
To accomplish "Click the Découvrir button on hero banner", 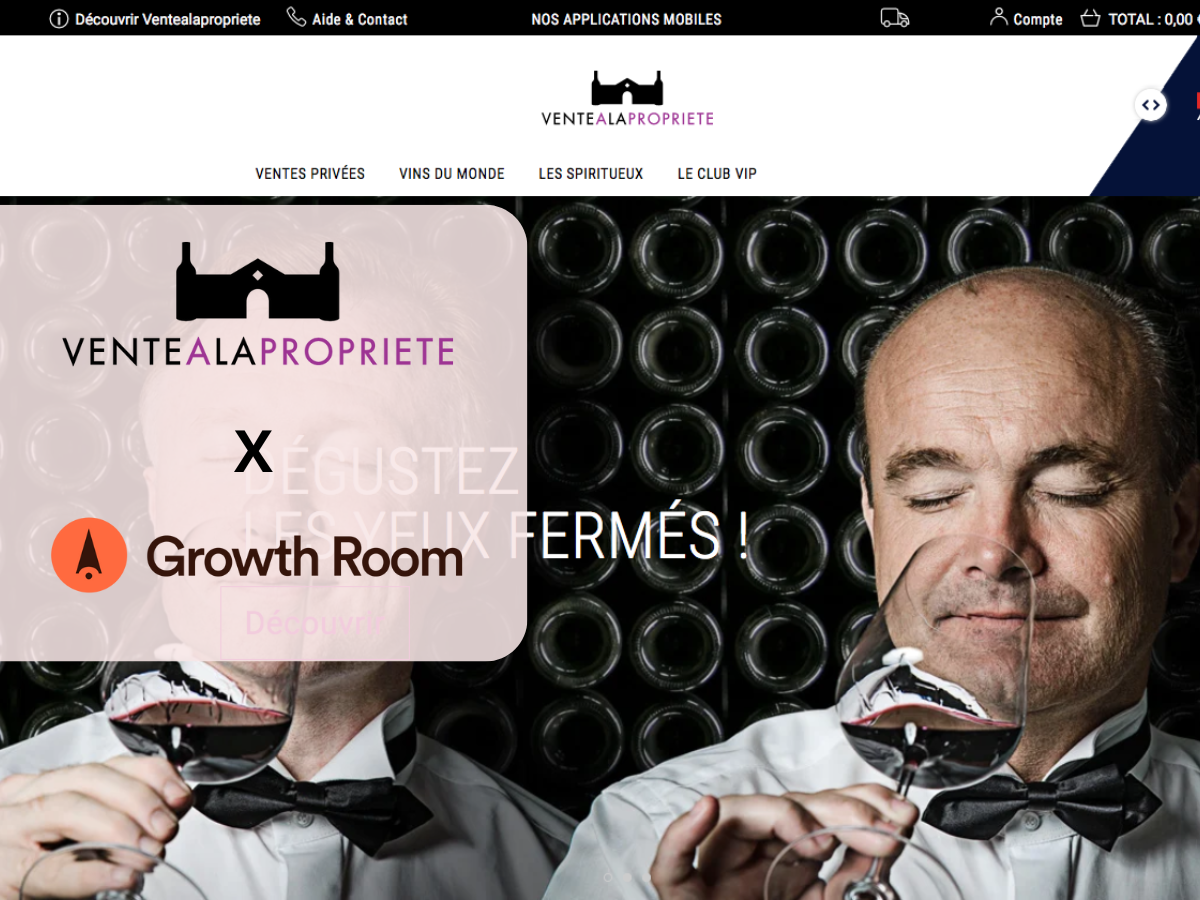I will coord(313,623).
